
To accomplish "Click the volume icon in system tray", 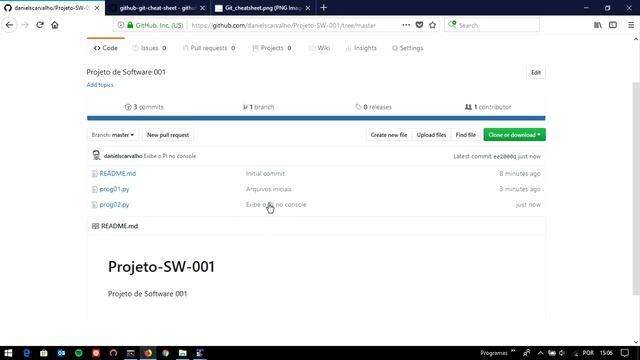I will pos(562,353).
